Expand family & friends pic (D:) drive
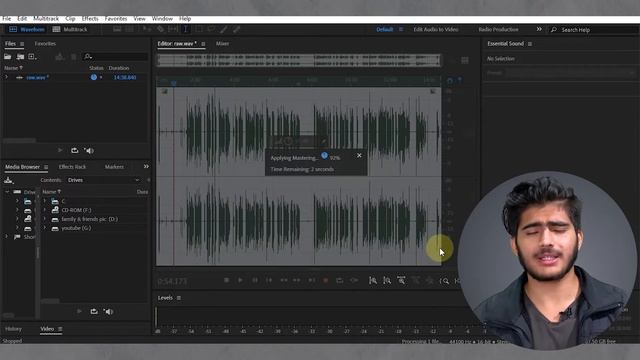Viewport: 640px width, 360px height. coord(45,219)
